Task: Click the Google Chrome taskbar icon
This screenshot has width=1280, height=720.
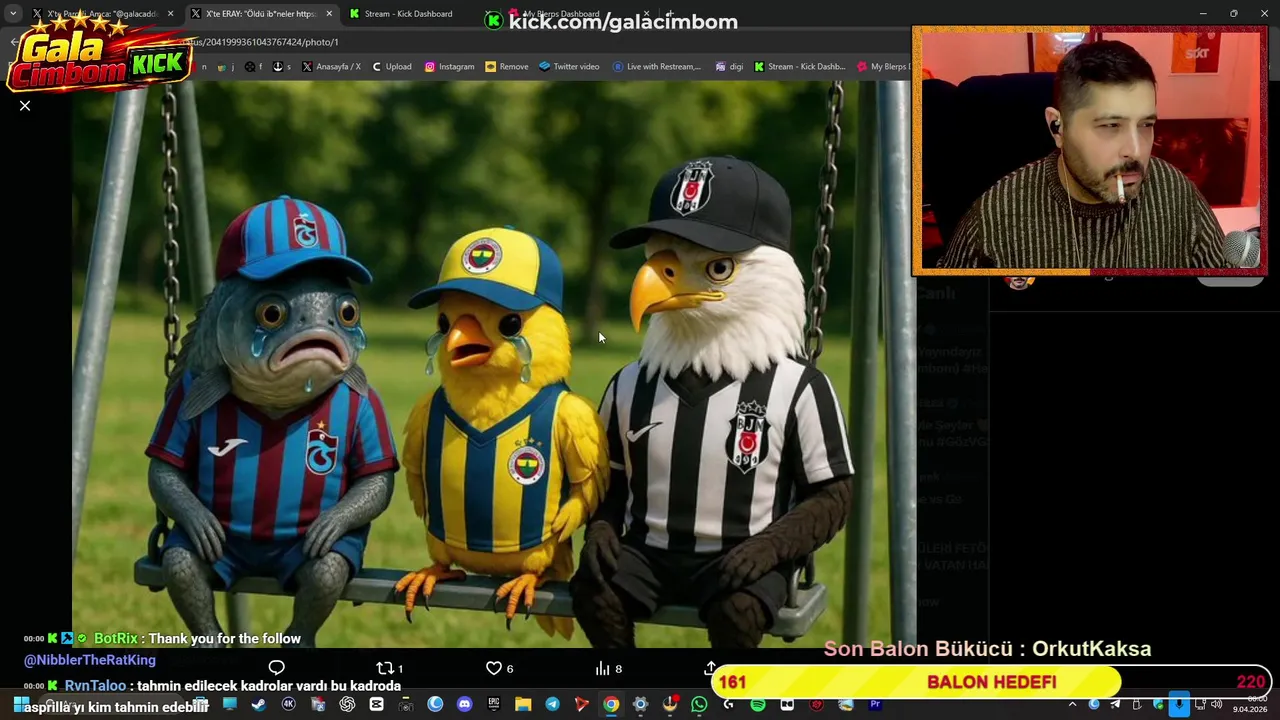Action: tap(611, 704)
